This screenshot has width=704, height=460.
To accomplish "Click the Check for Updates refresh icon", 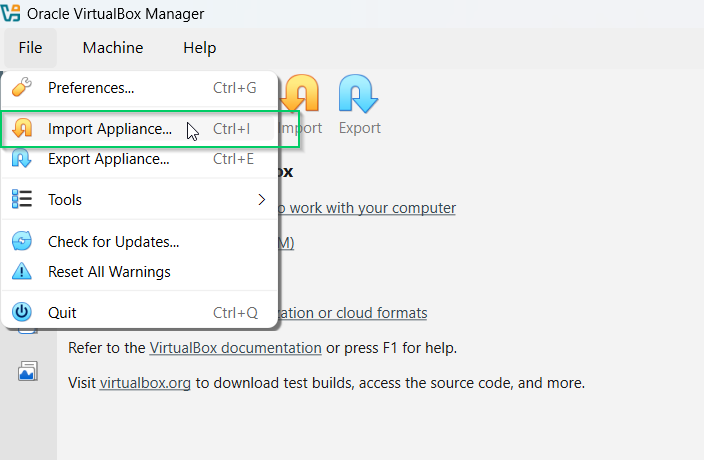I will click(22, 241).
